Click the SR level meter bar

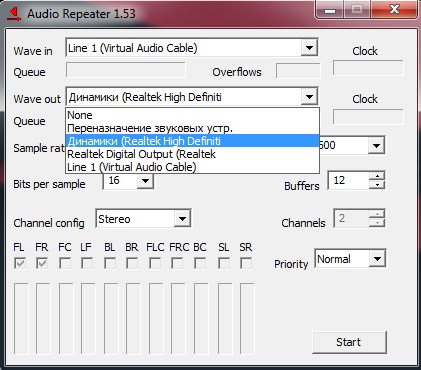coord(247,319)
